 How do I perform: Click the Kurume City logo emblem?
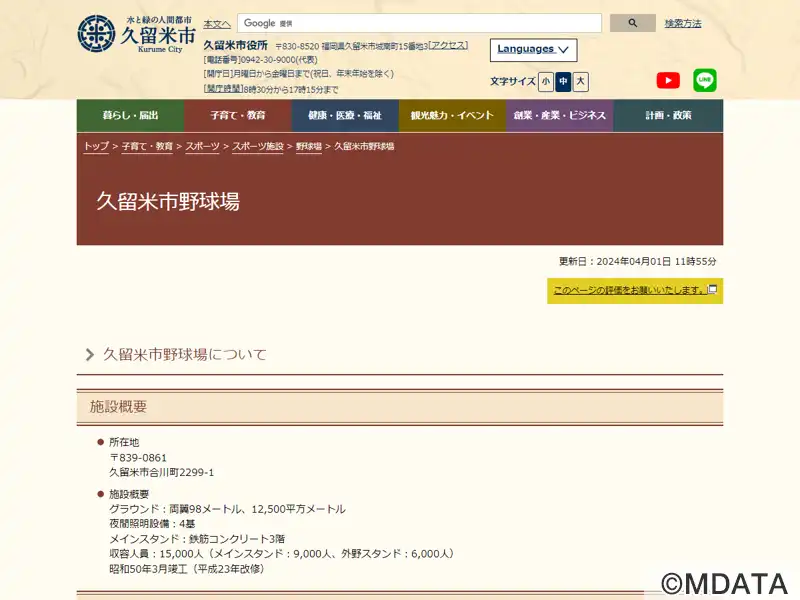(x=96, y=34)
